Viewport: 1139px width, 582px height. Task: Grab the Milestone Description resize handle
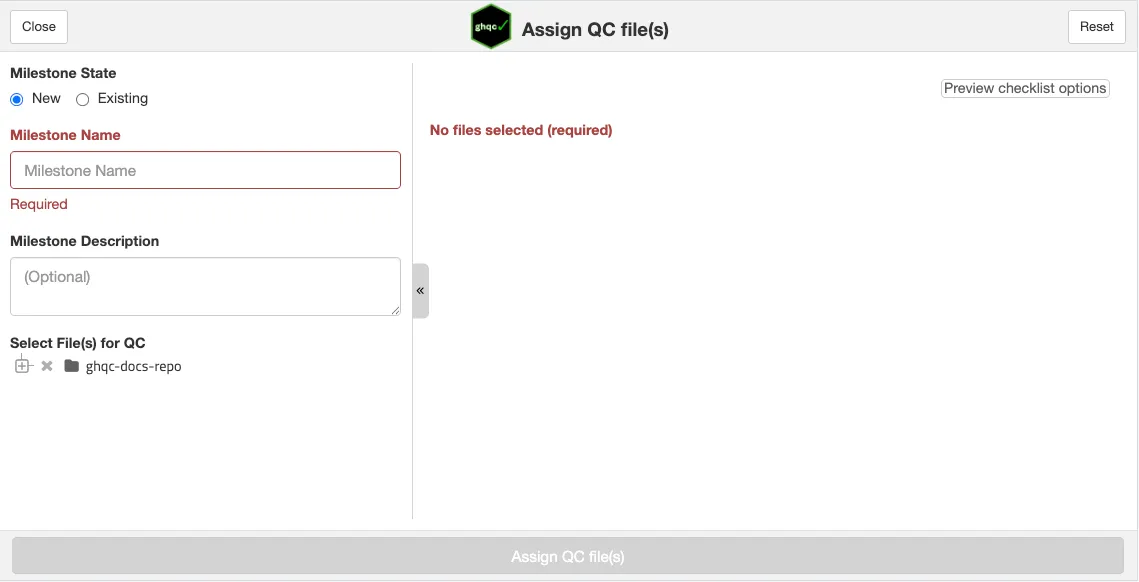(x=396, y=311)
